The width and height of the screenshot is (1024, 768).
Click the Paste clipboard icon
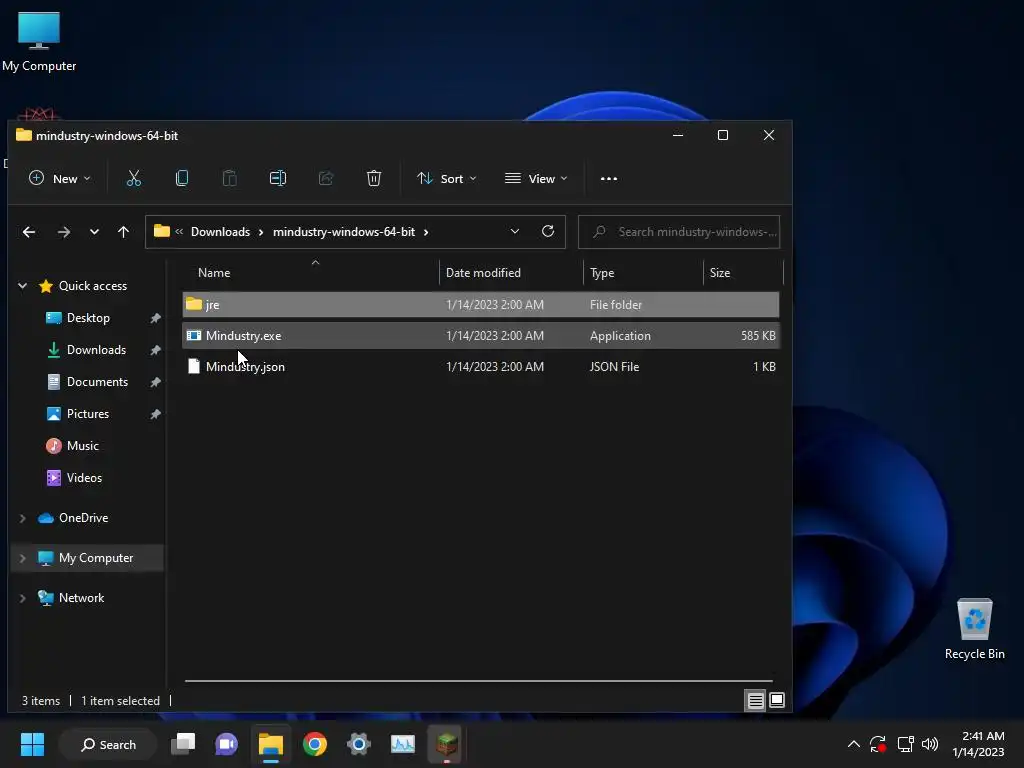pos(230,178)
